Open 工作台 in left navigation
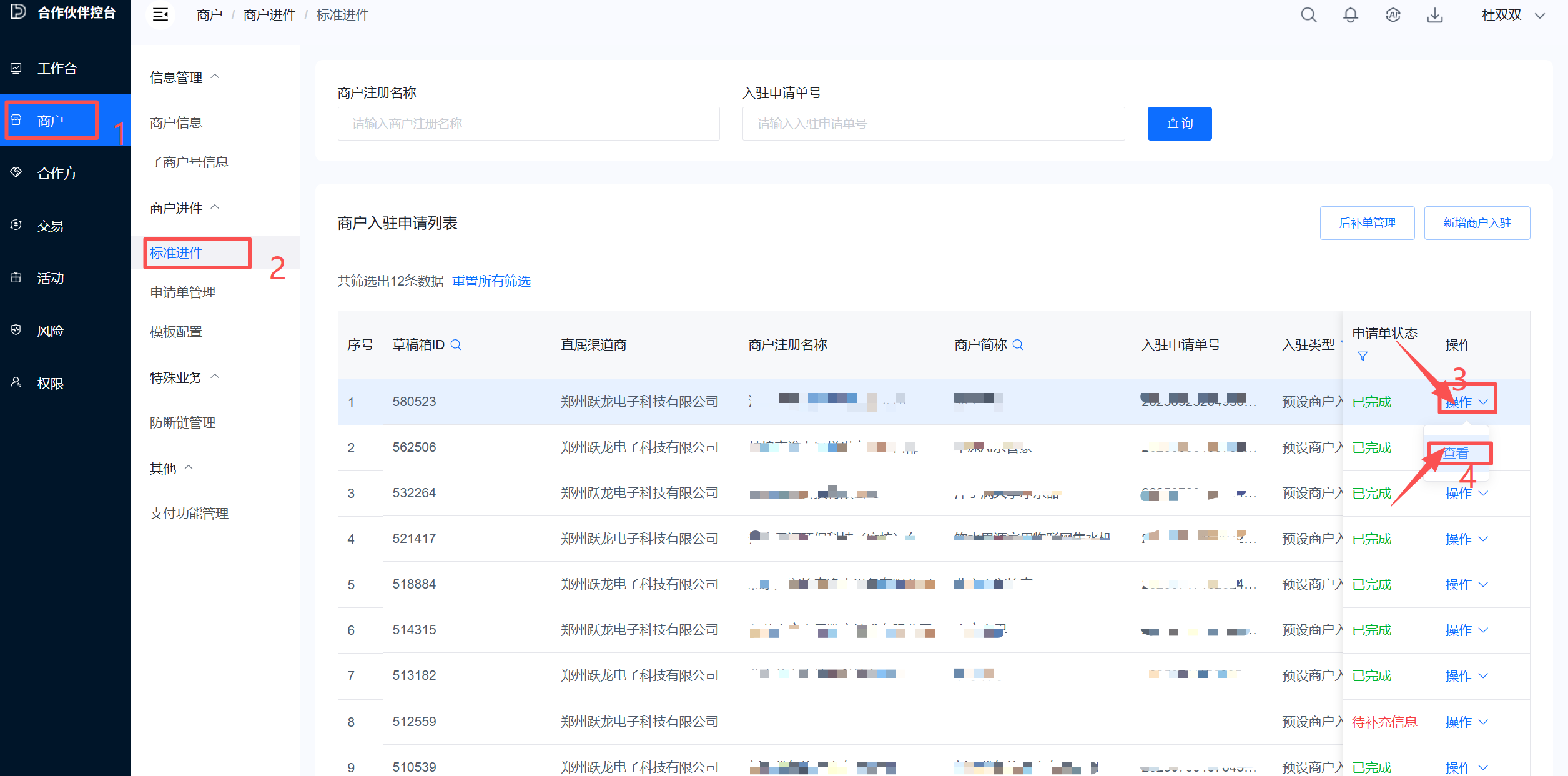The height and width of the screenshot is (776, 1568). click(x=65, y=68)
